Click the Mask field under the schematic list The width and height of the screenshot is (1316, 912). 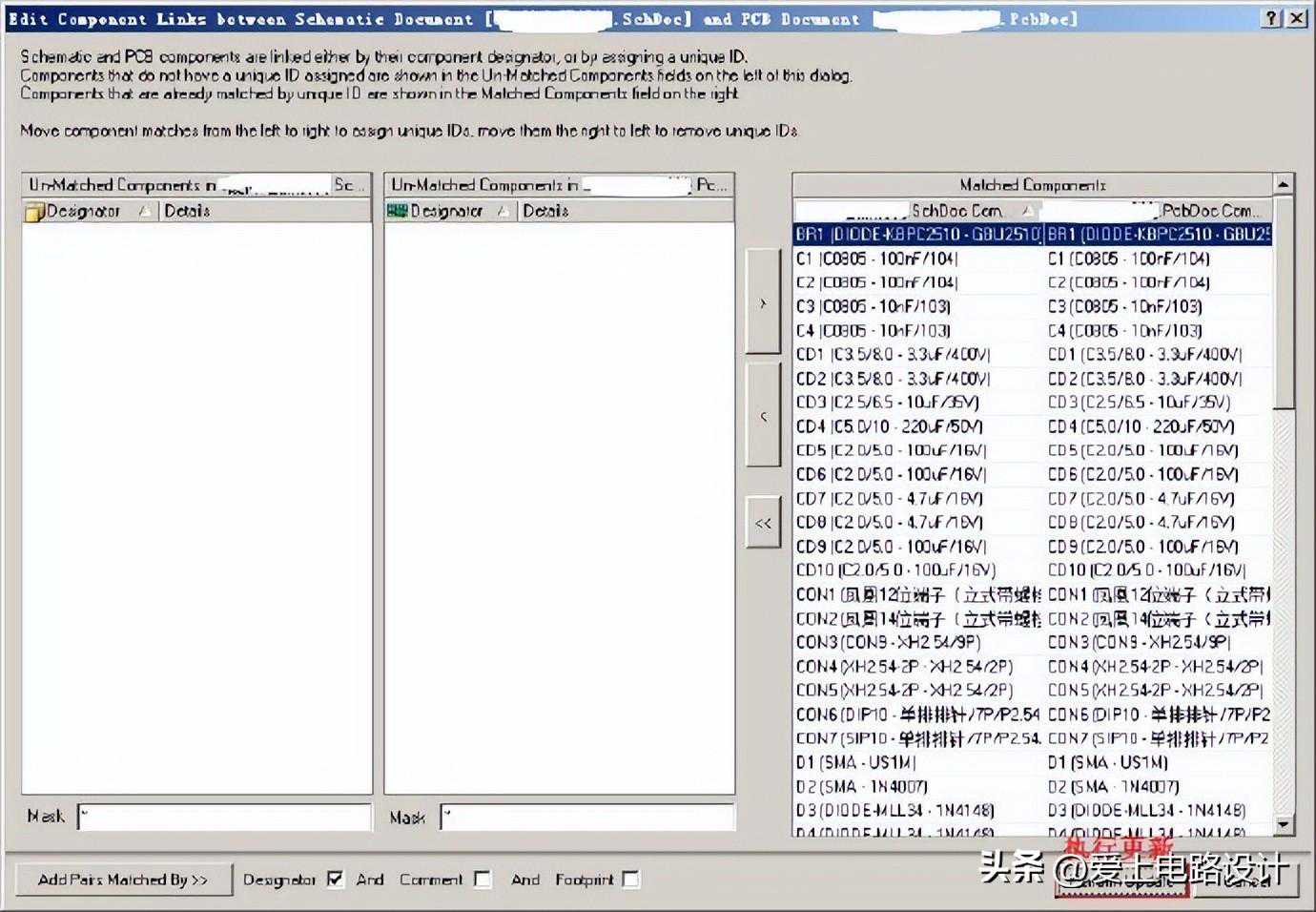[224, 817]
